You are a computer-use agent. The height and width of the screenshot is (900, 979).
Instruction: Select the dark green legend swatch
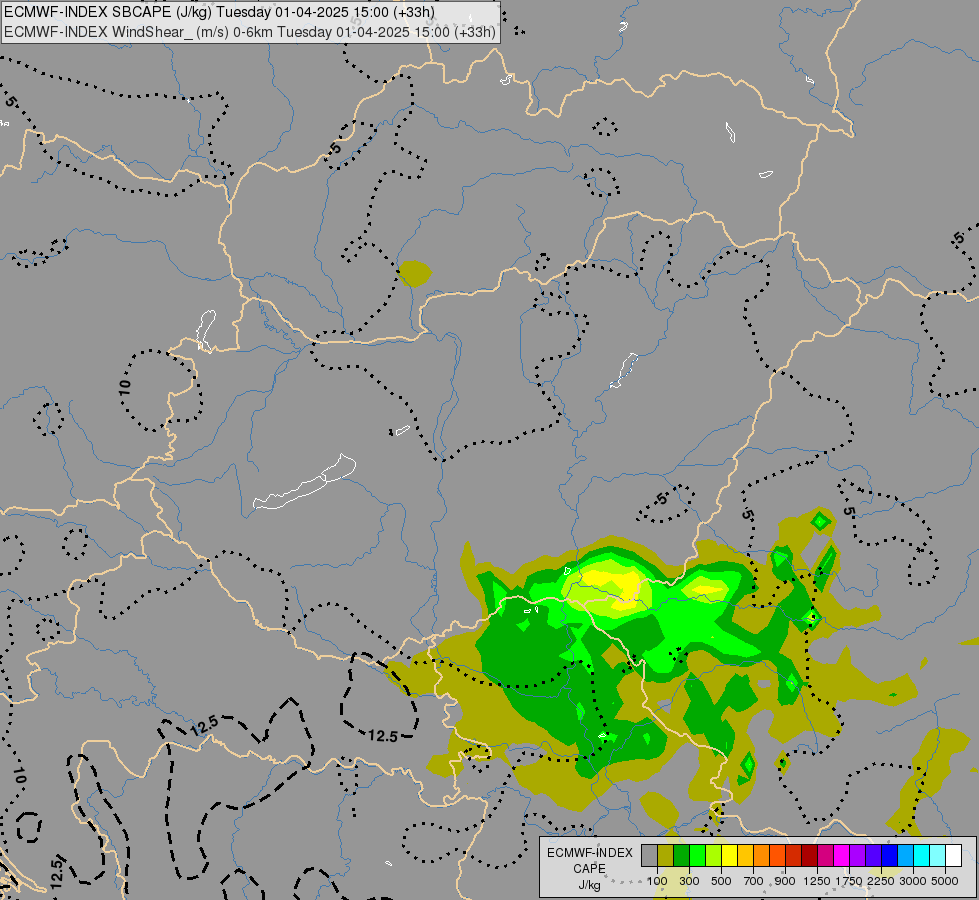pyautogui.click(x=682, y=856)
